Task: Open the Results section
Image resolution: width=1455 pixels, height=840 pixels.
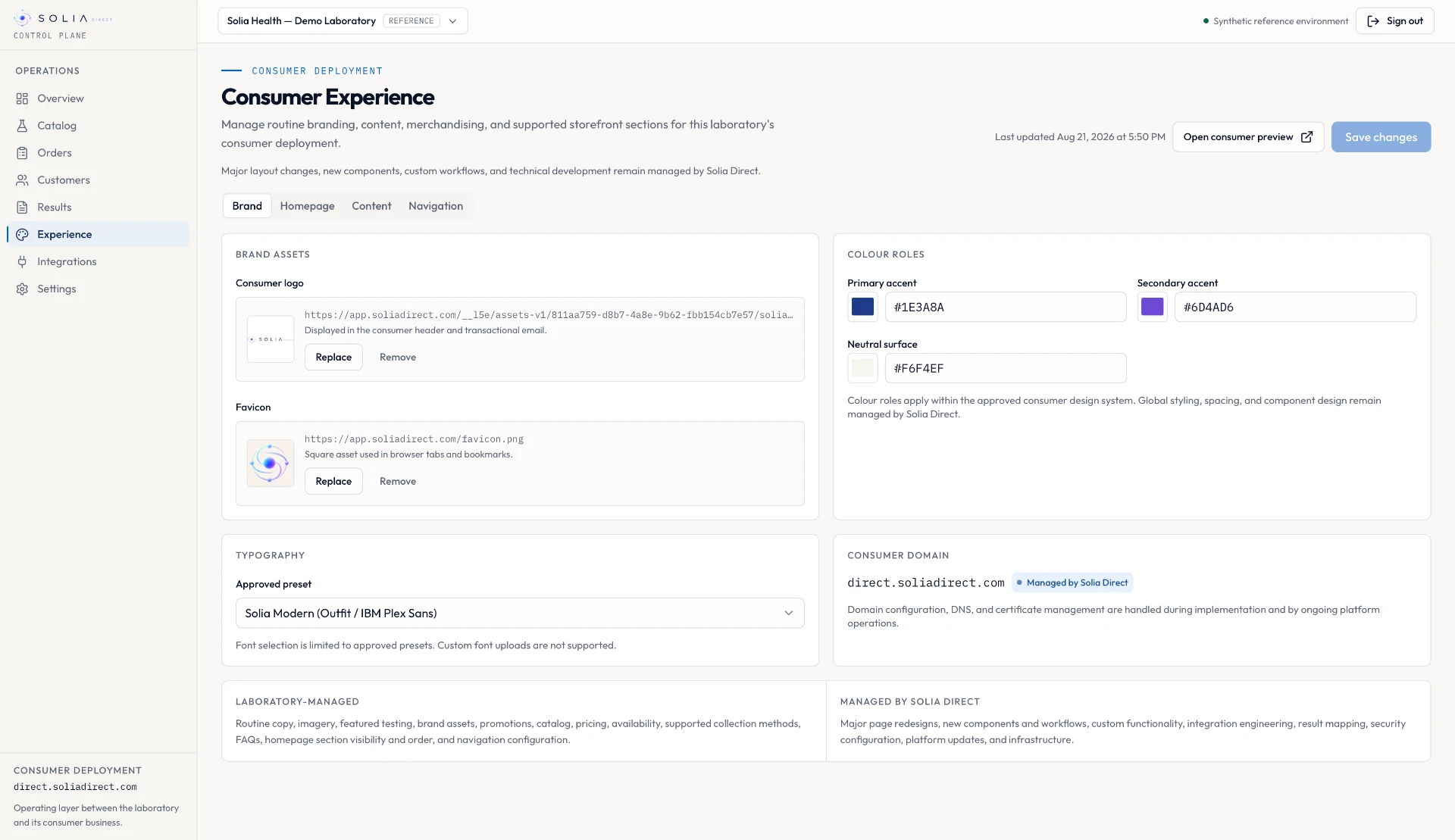Action: pyautogui.click(x=98, y=208)
